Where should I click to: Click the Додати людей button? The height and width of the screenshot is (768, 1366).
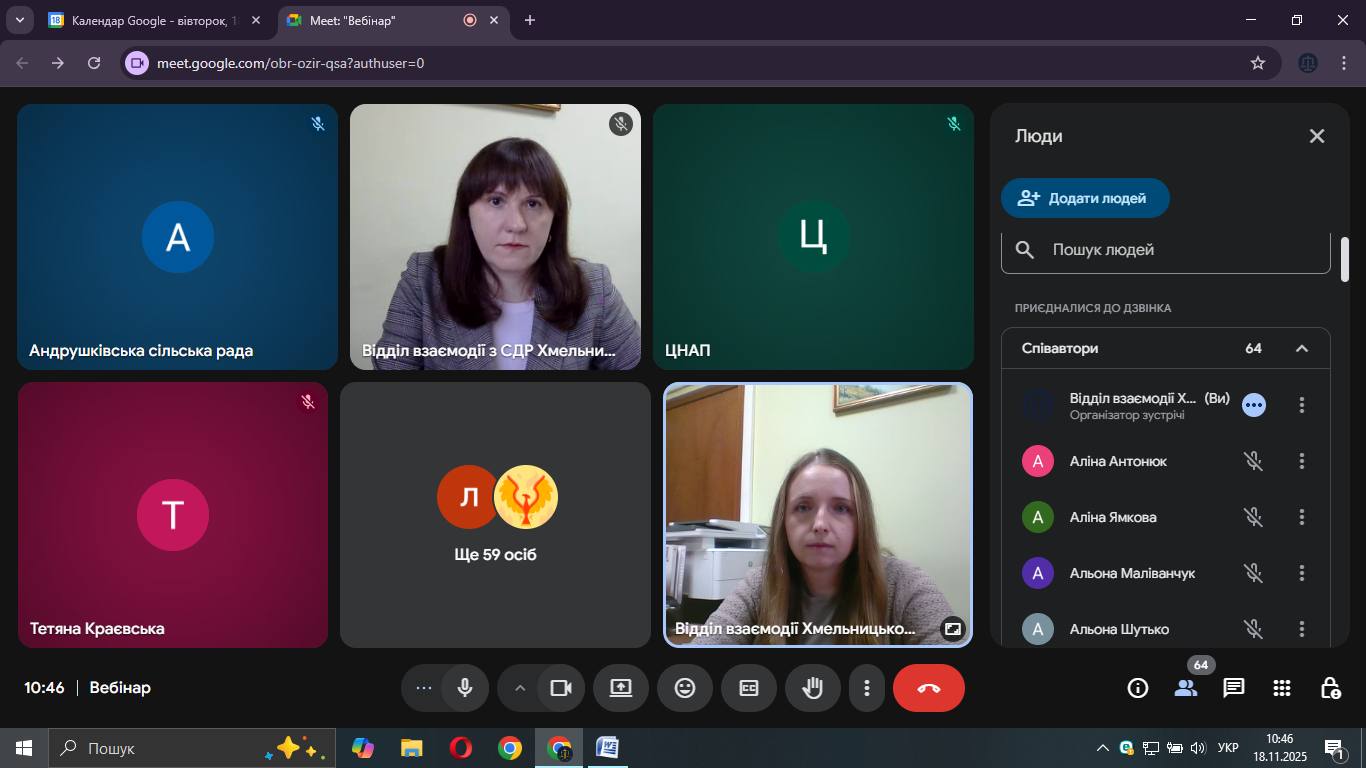[1085, 198]
